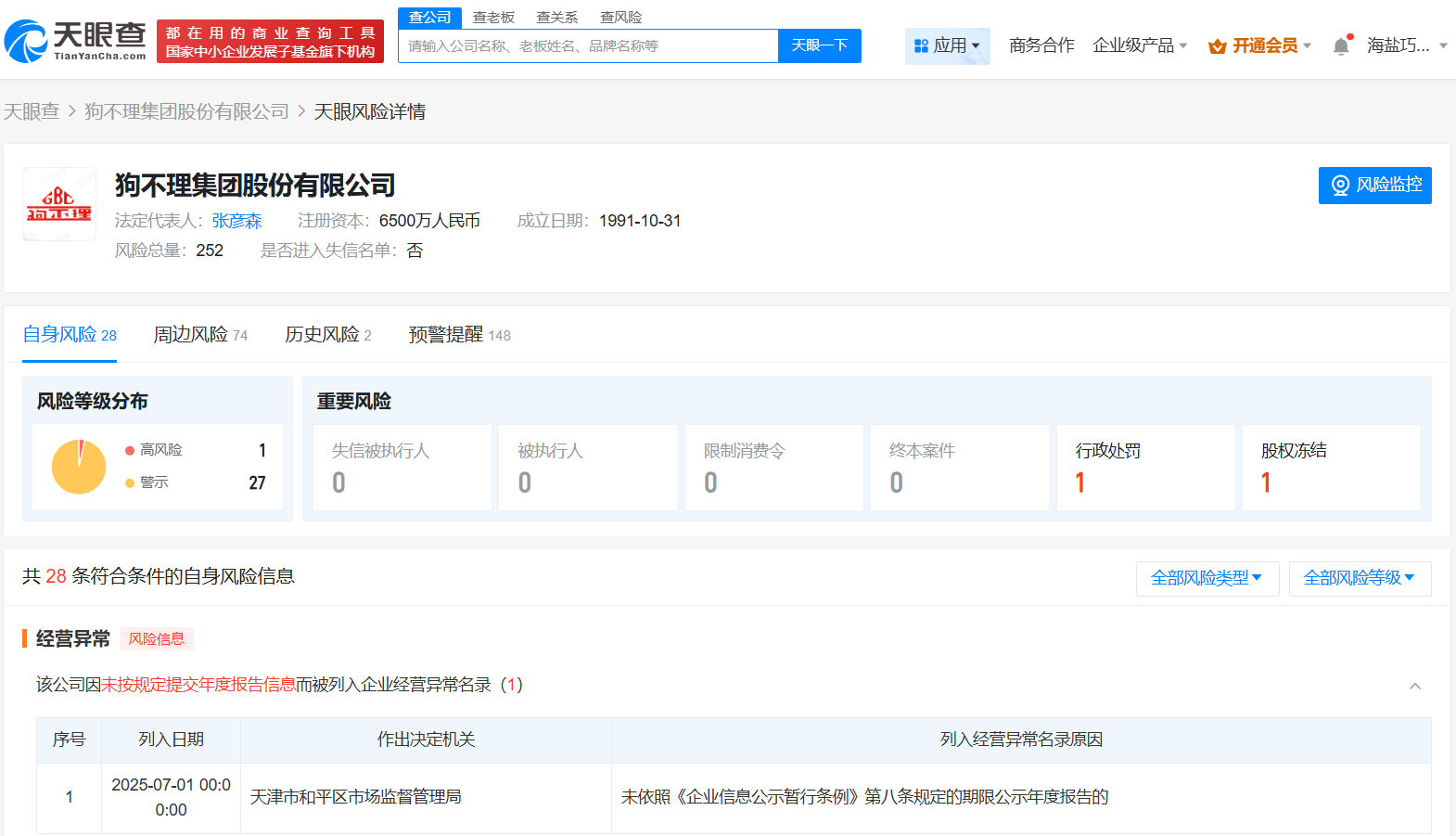Screen dimensions: 1456x836
Task: Switch to the 查公司 search tab
Action: (x=429, y=18)
